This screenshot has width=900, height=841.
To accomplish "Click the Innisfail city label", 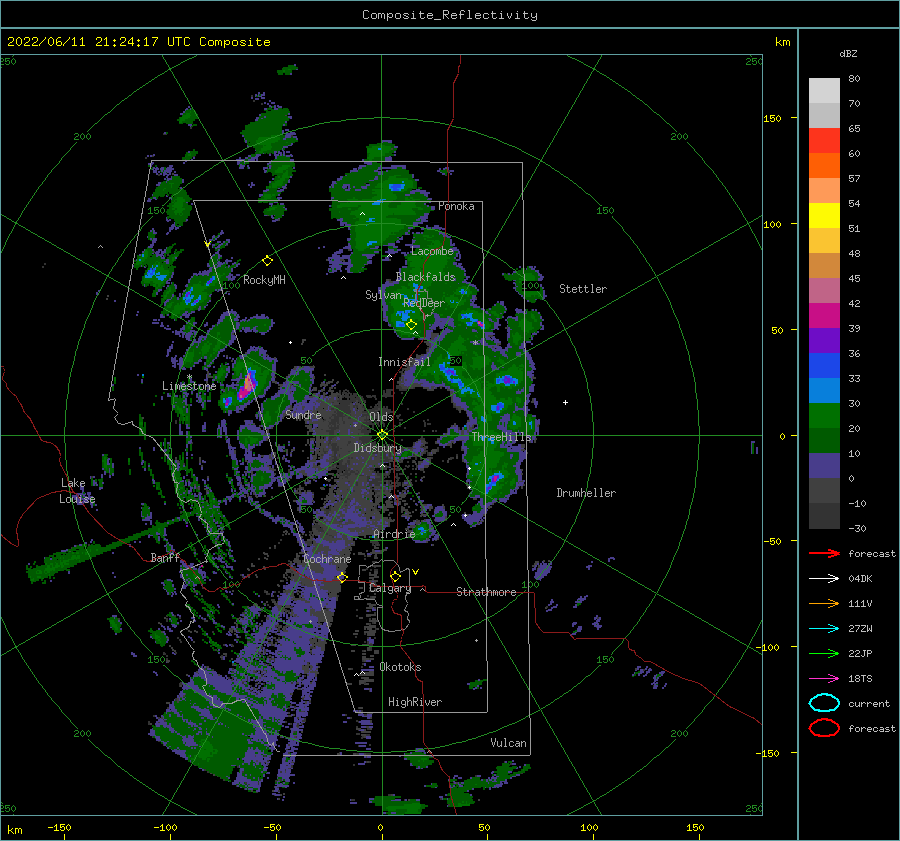I will [404, 362].
